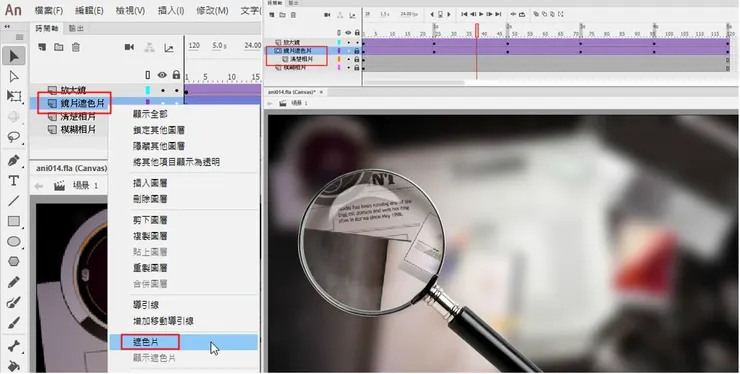
Task: Switch to 輸出 tab in left window
Action: 76,28
